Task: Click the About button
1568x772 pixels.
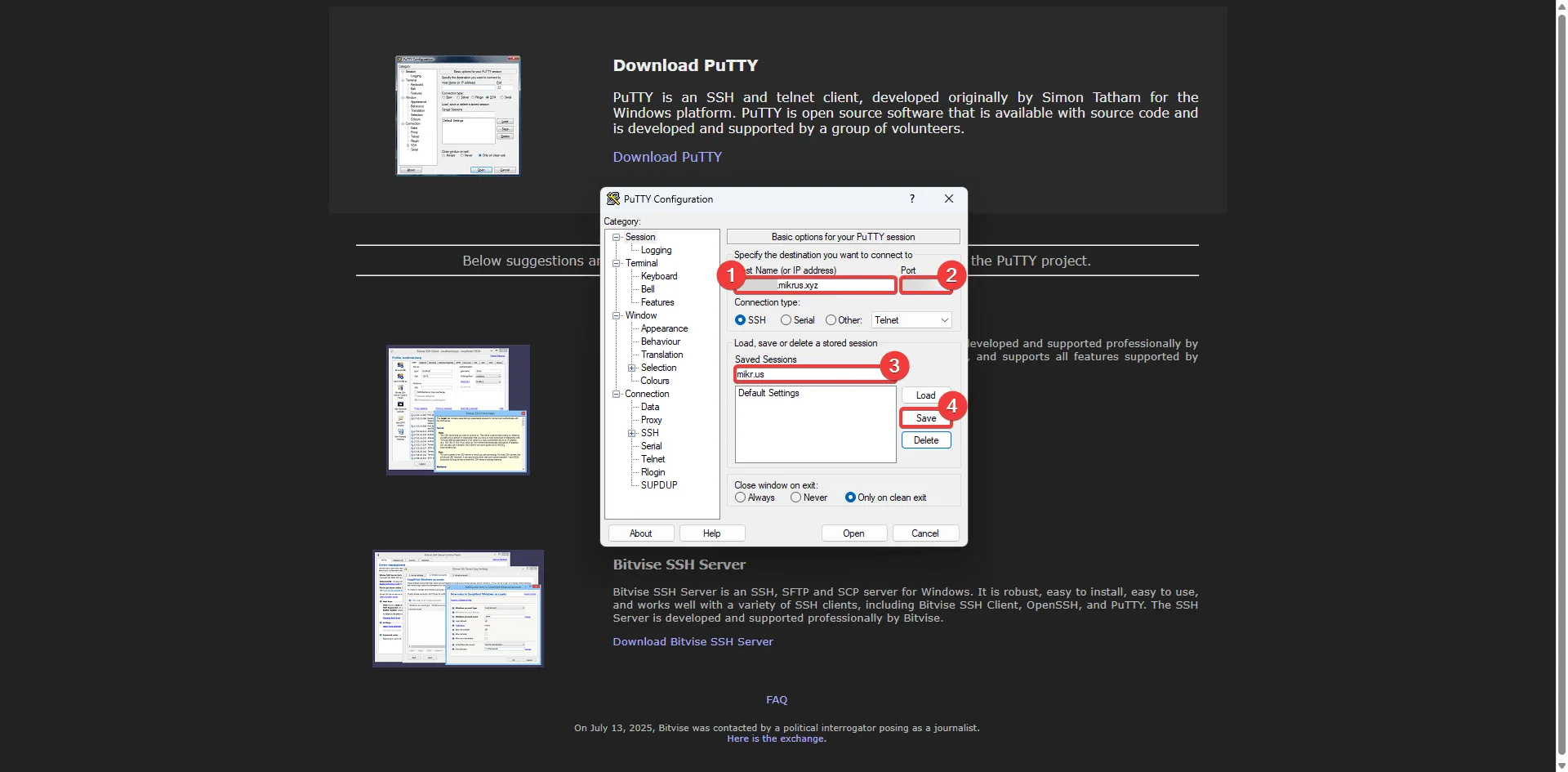Action: (641, 533)
